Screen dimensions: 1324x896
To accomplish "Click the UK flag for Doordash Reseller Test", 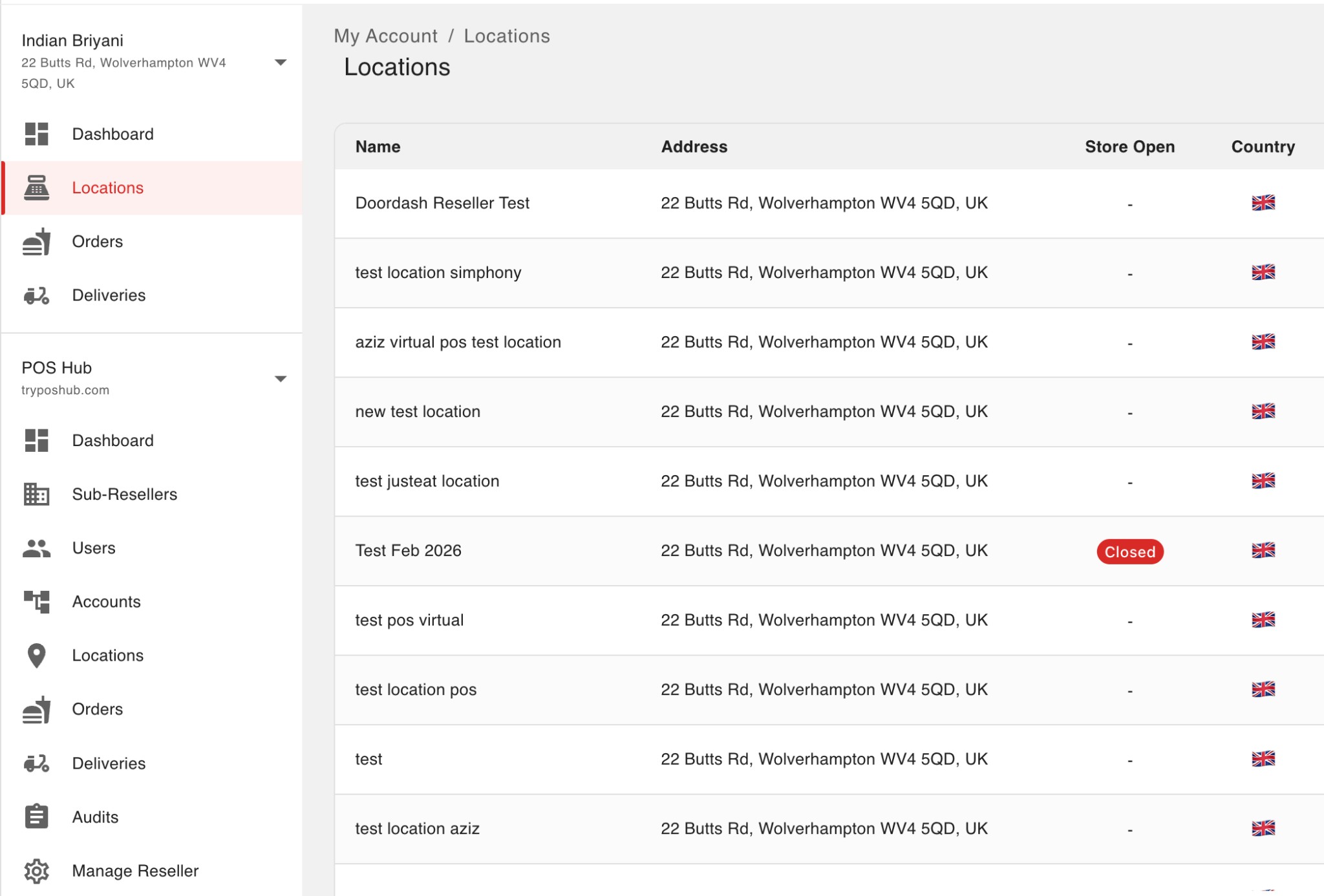I will [x=1263, y=202].
